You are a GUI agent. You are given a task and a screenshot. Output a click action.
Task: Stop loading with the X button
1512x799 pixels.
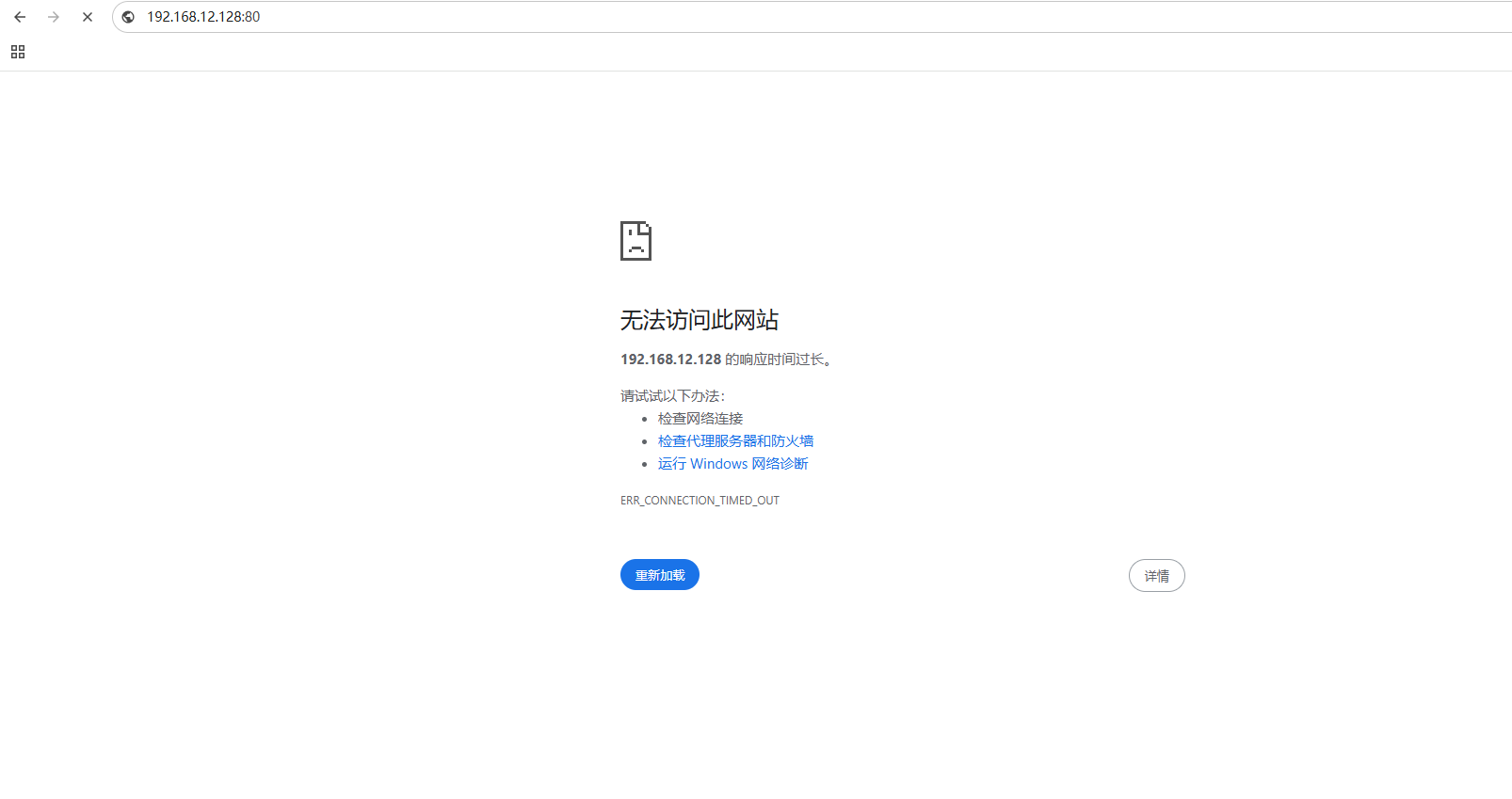click(88, 17)
